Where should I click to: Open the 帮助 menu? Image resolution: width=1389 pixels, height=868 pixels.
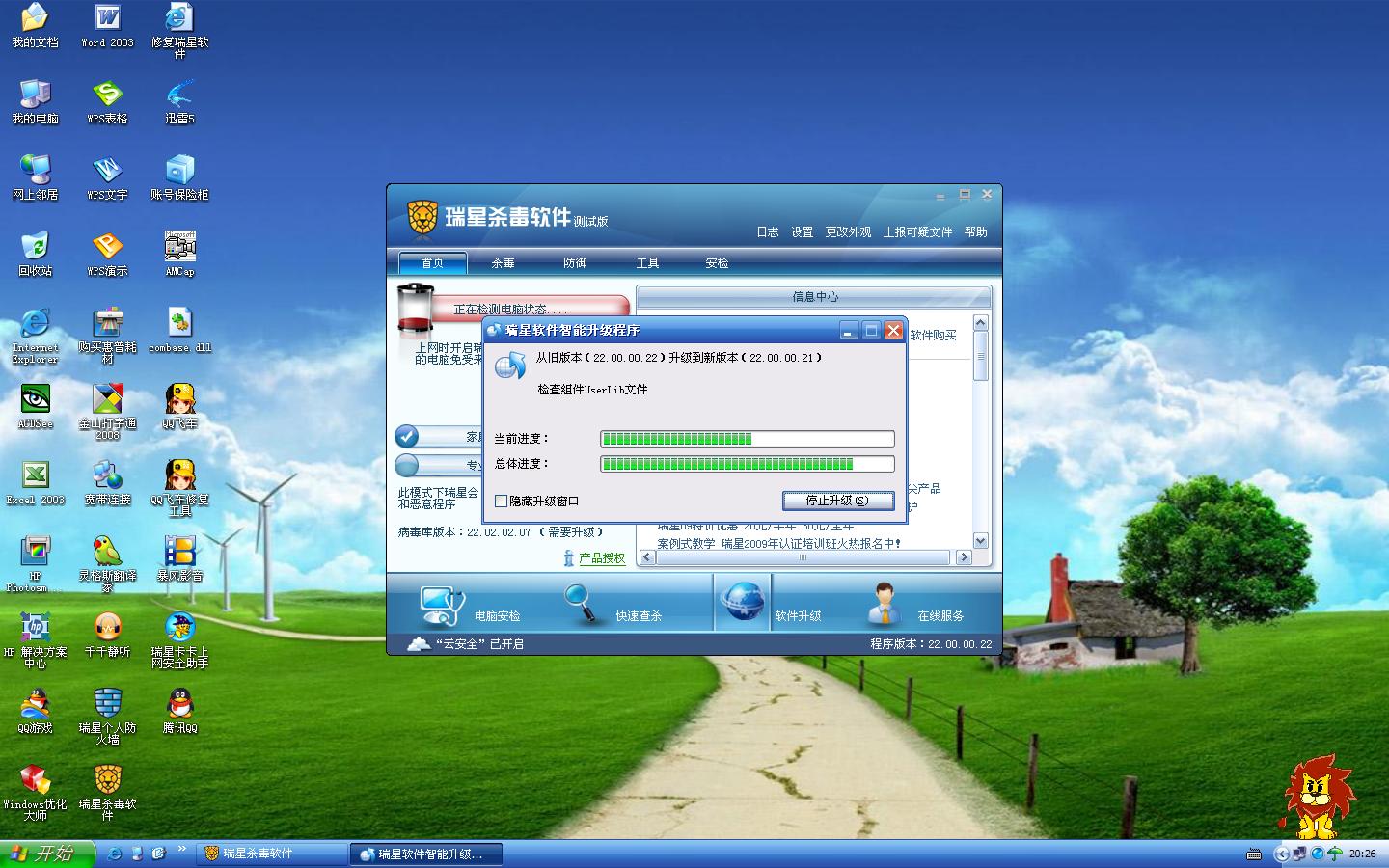(976, 232)
